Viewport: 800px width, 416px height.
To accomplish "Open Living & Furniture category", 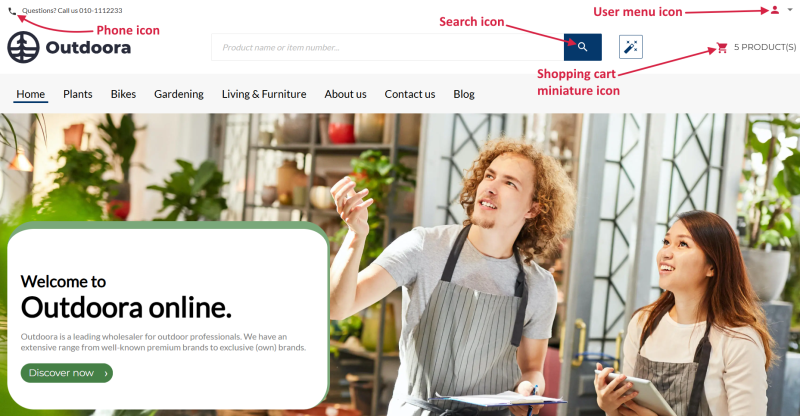I will [264, 94].
